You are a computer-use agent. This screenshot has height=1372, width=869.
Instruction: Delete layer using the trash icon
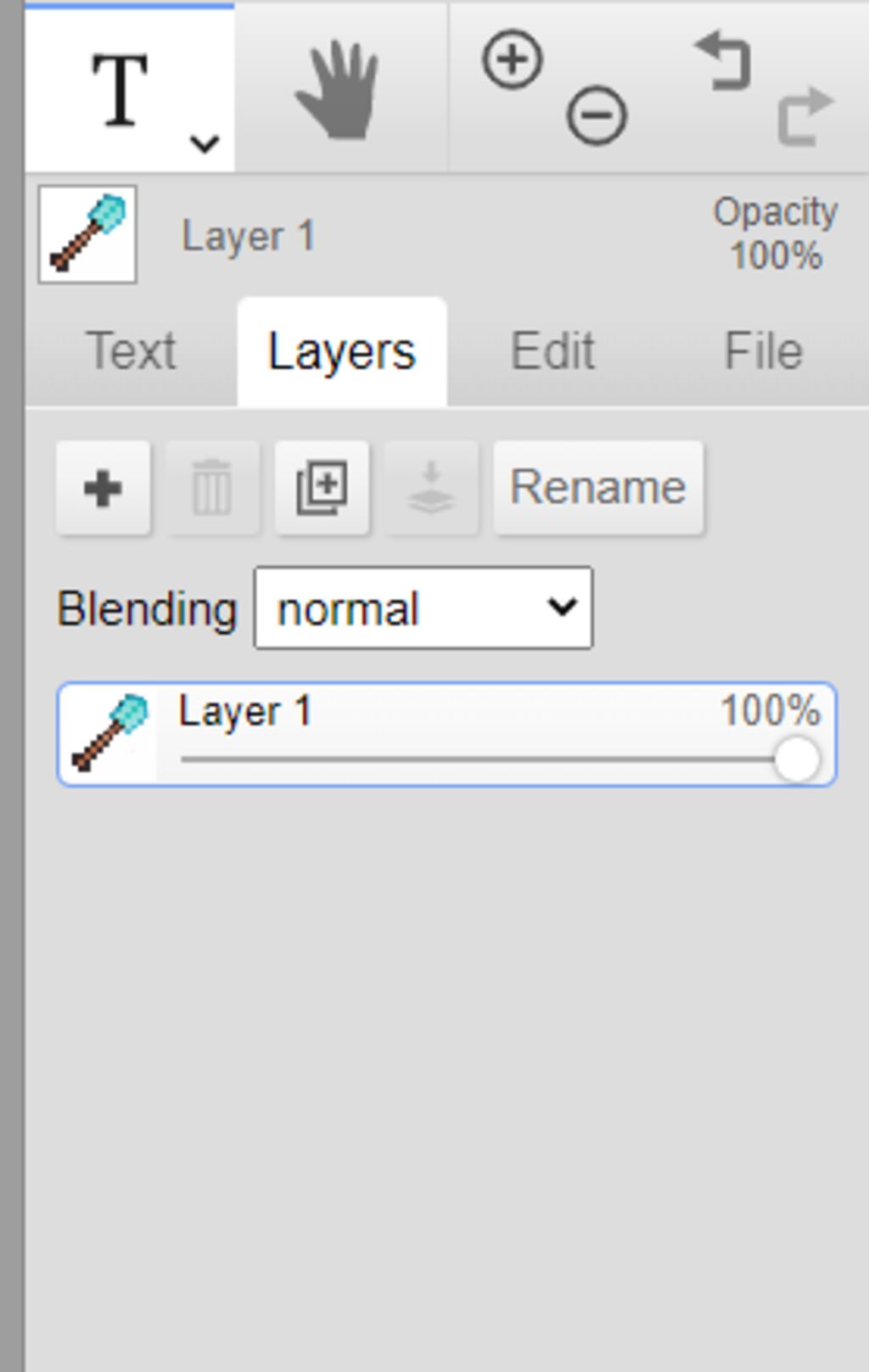coord(212,488)
